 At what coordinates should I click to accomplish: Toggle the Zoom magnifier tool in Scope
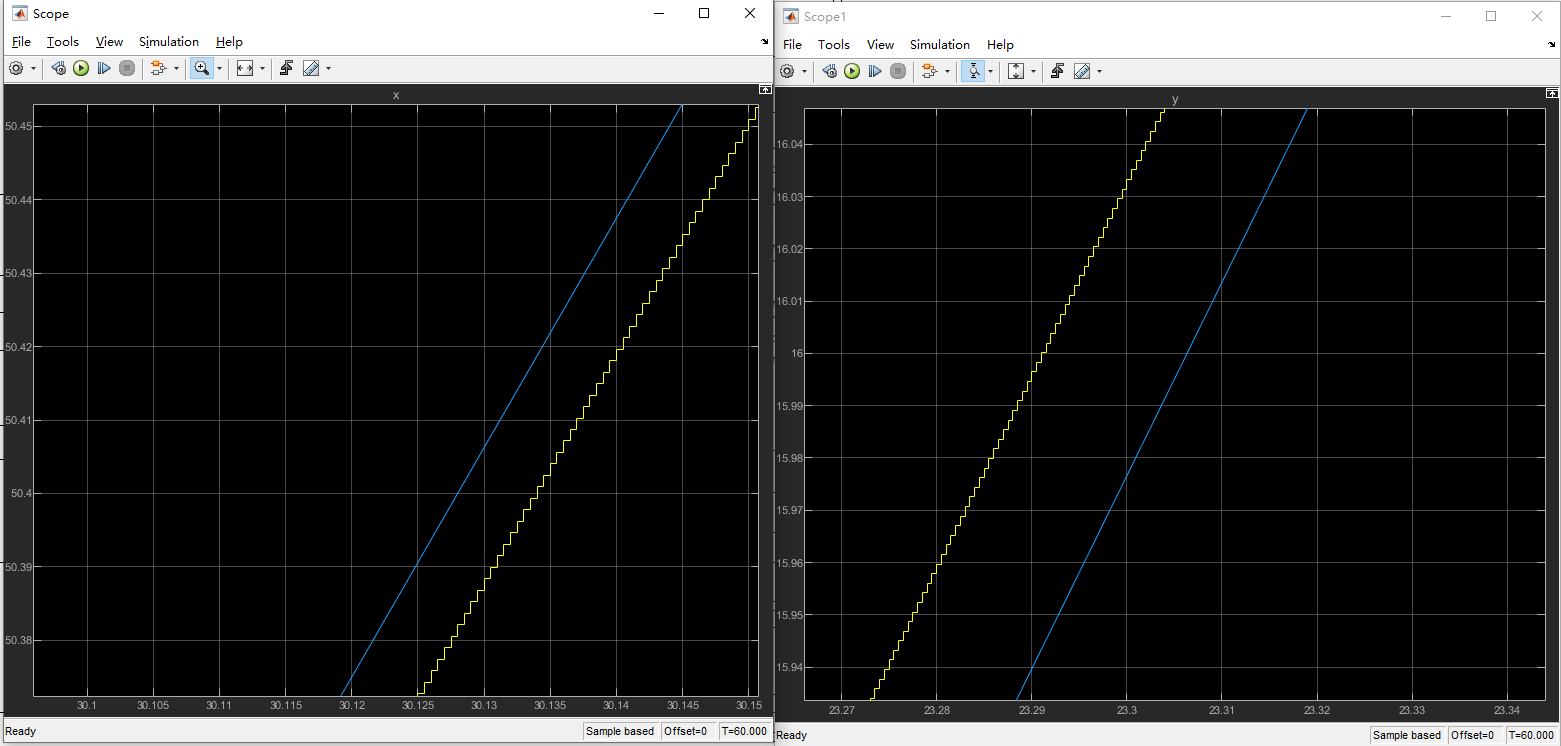pyautogui.click(x=201, y=69)
